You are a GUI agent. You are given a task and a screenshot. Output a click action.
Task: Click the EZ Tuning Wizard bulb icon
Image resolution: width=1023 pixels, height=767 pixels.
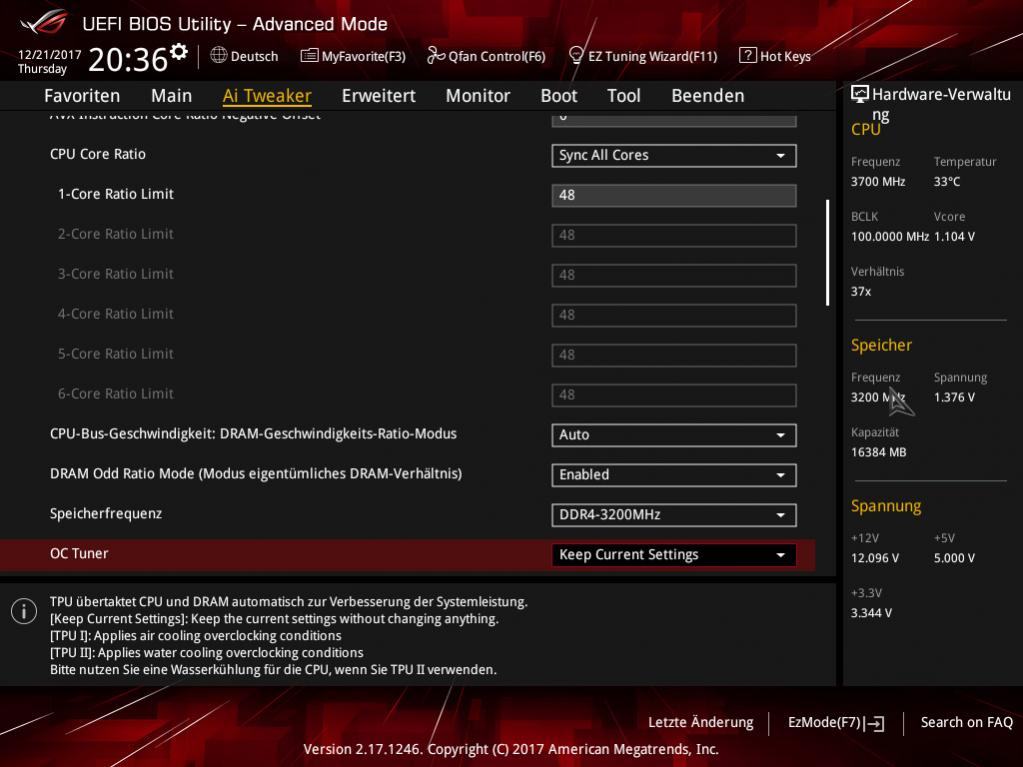pos(575,55)
